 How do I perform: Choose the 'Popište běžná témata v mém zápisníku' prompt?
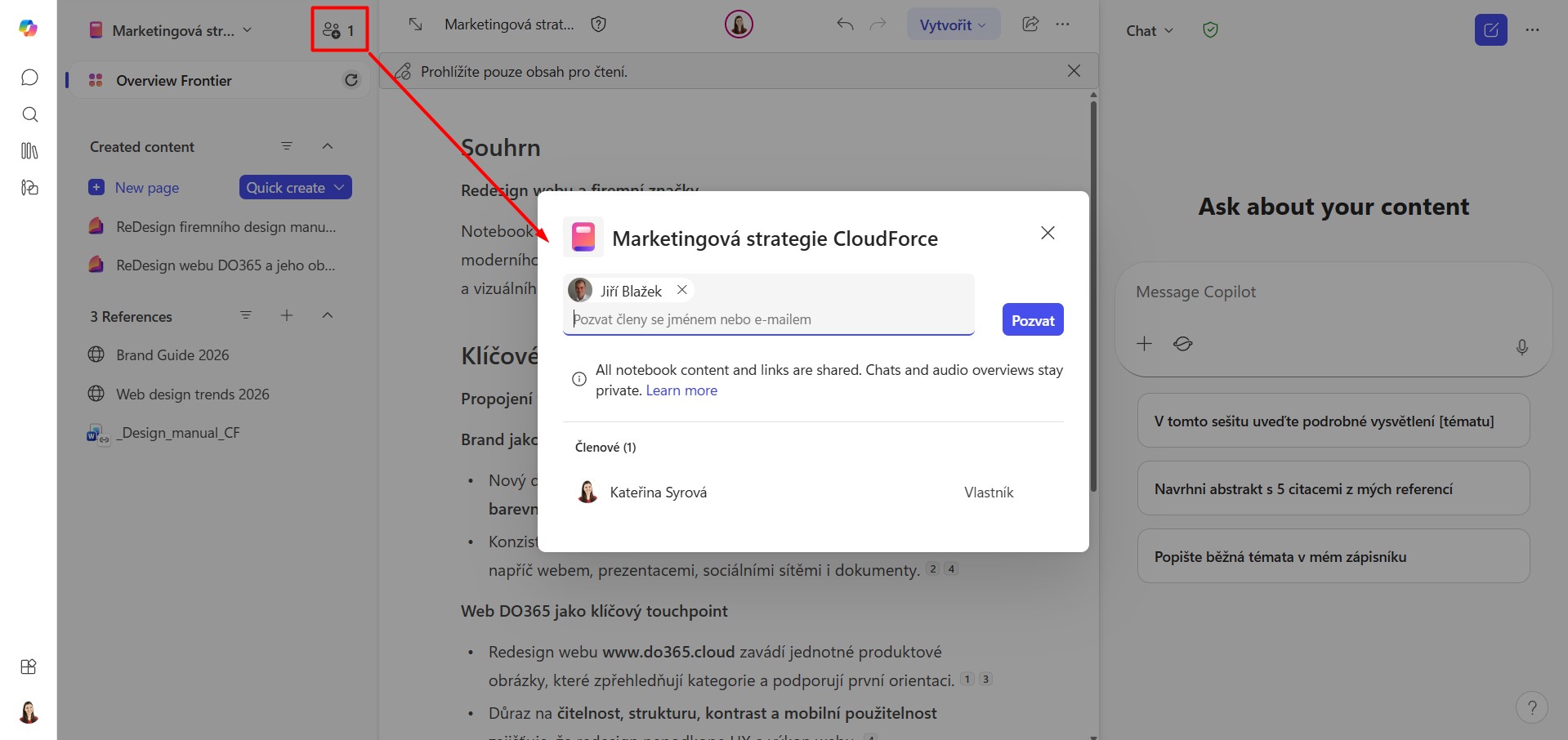pyautogui.click(x=1333, y=556)
